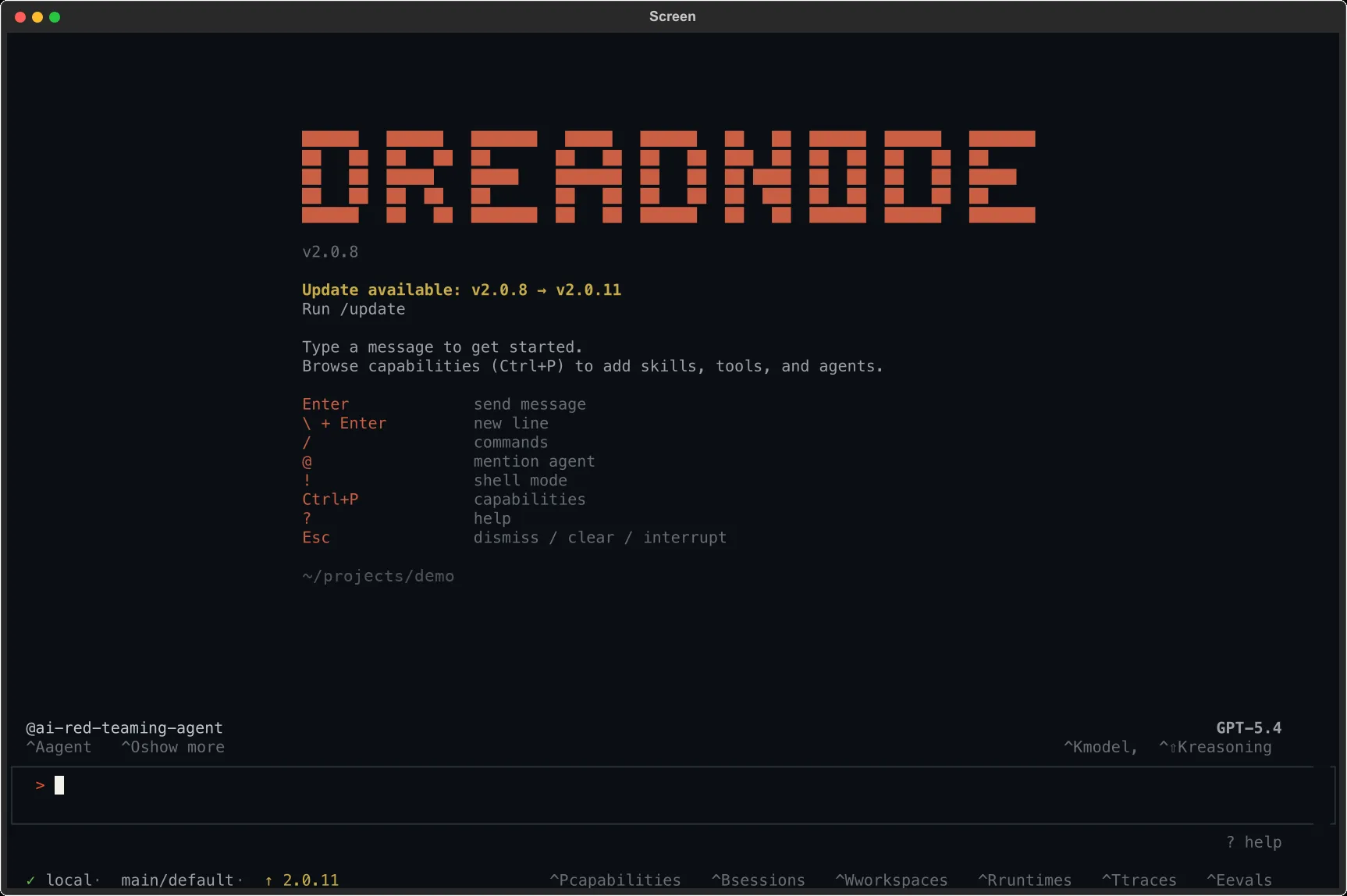
Task: Open ^T traces in the bottom bar
Action: (1139, 880)
